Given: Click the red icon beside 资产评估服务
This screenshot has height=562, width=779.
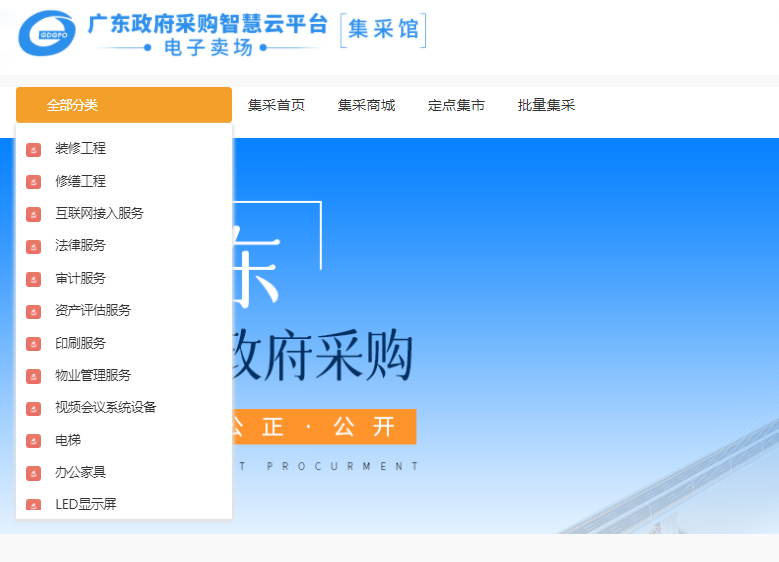Looking at the screenshot, I should (x=33, y=312).
